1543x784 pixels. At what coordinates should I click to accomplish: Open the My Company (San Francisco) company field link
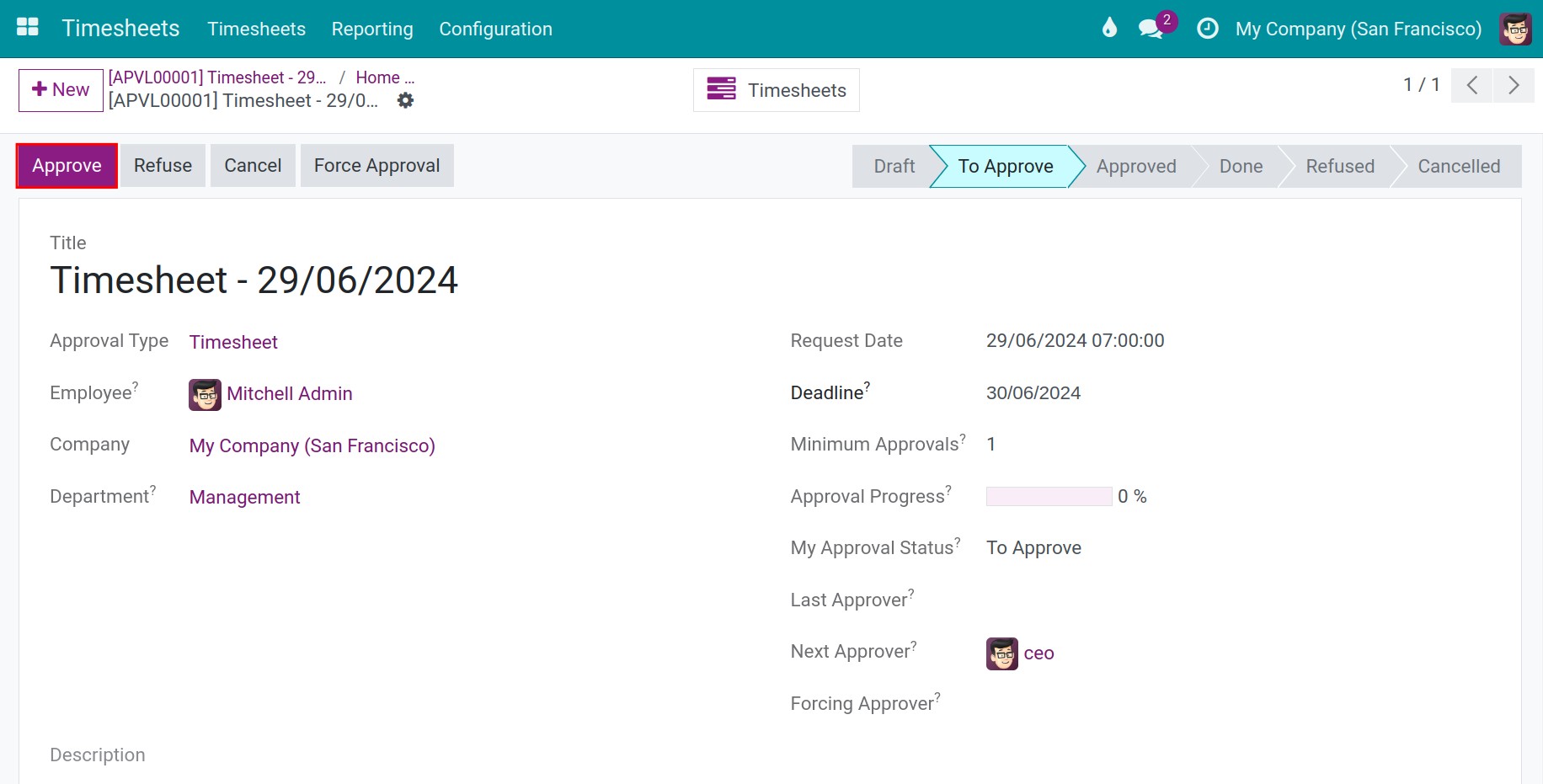coord(312,445)
